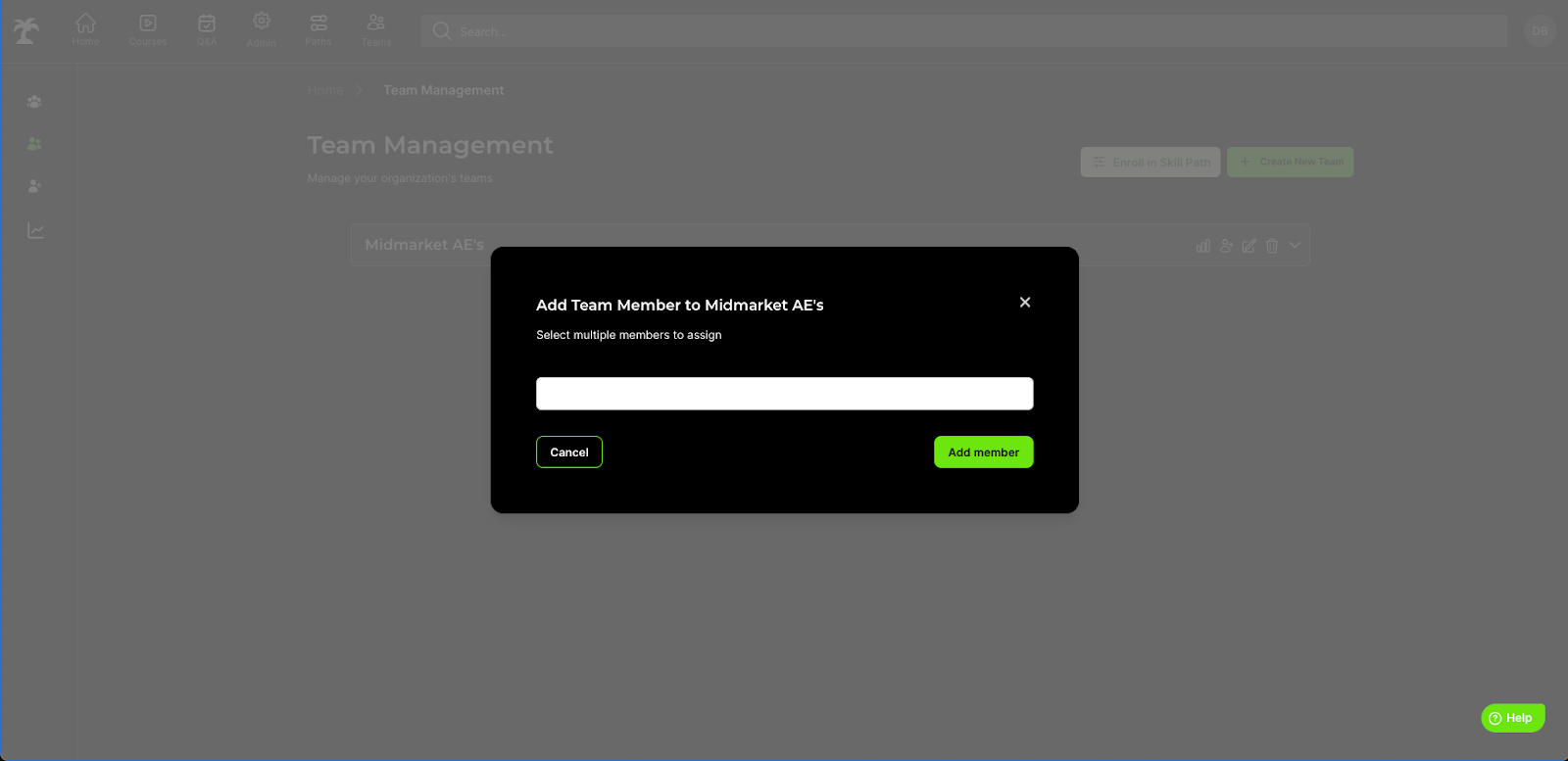Open the sidebar line chart icon
The image size is (1568, 761).
tap(35, 230)
